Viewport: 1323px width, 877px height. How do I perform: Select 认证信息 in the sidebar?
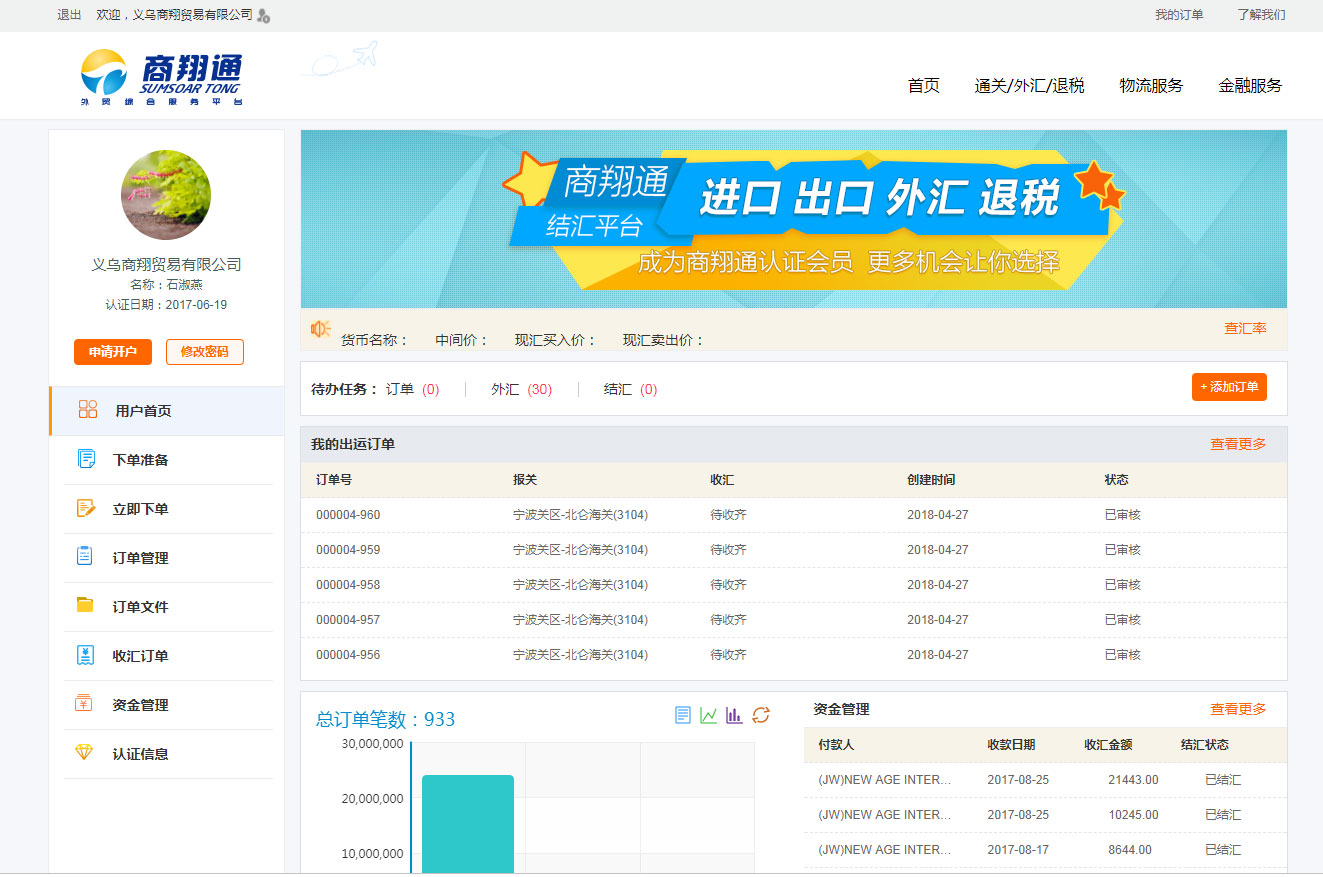click(x=167, y=754)
